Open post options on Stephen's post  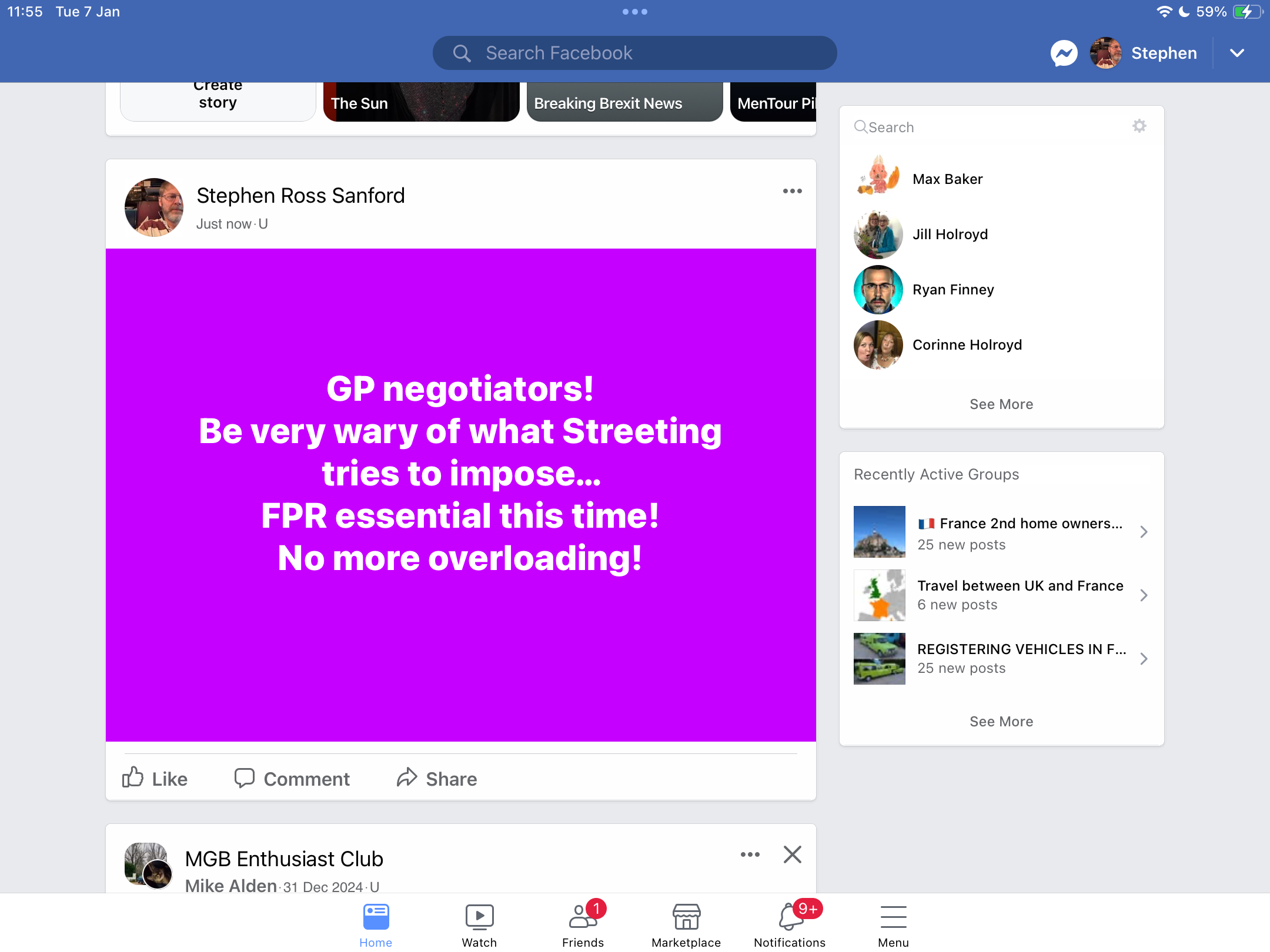pos(792,191)
